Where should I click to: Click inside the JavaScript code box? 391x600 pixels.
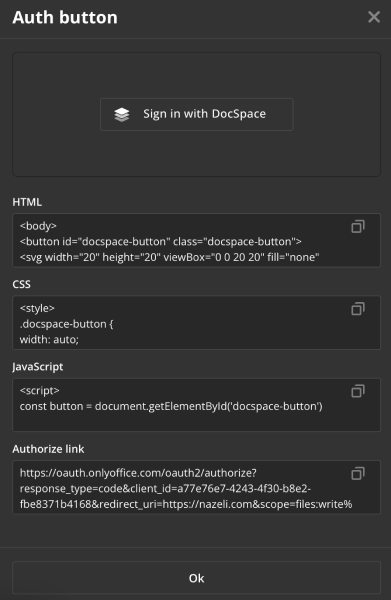[197, 405]
